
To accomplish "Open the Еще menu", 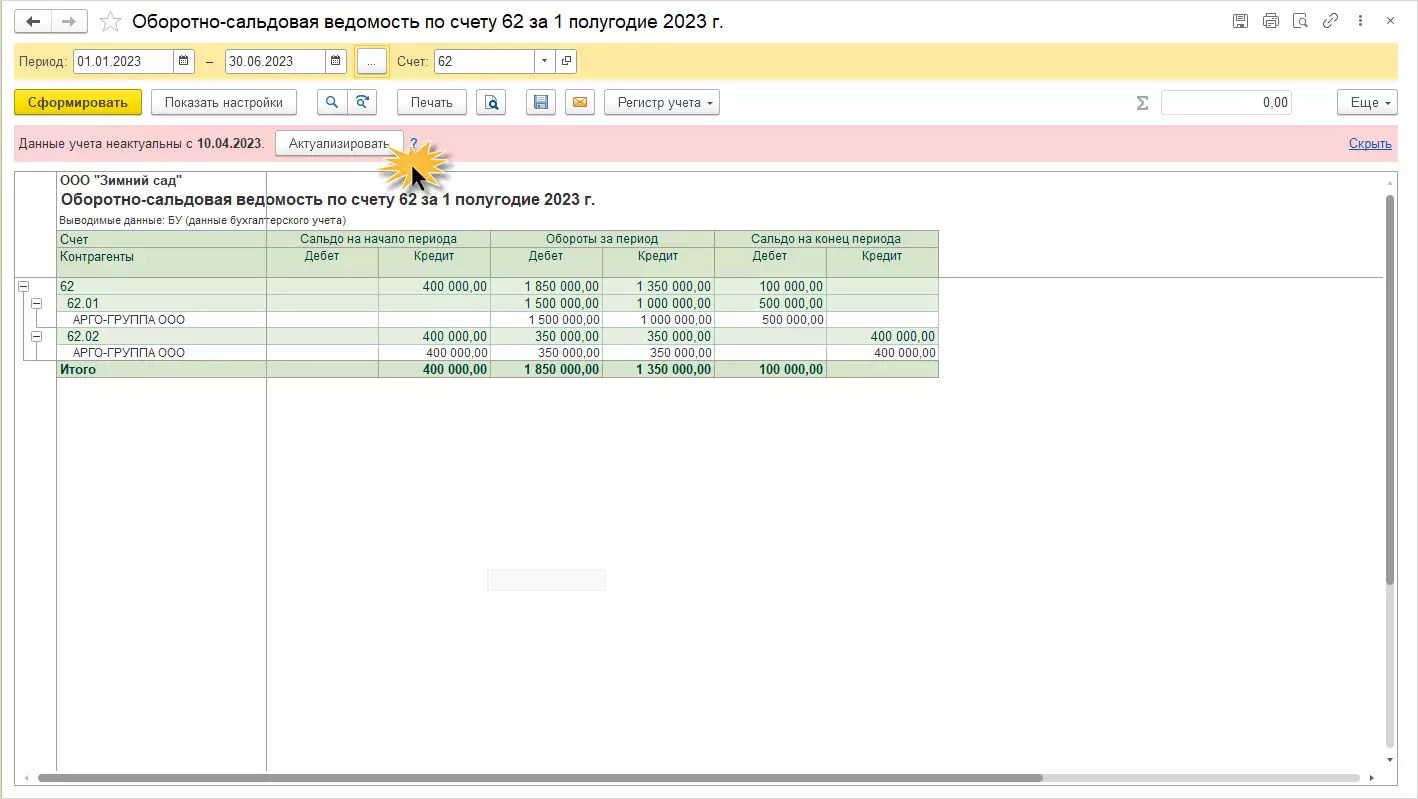I will click(1365, 102).
